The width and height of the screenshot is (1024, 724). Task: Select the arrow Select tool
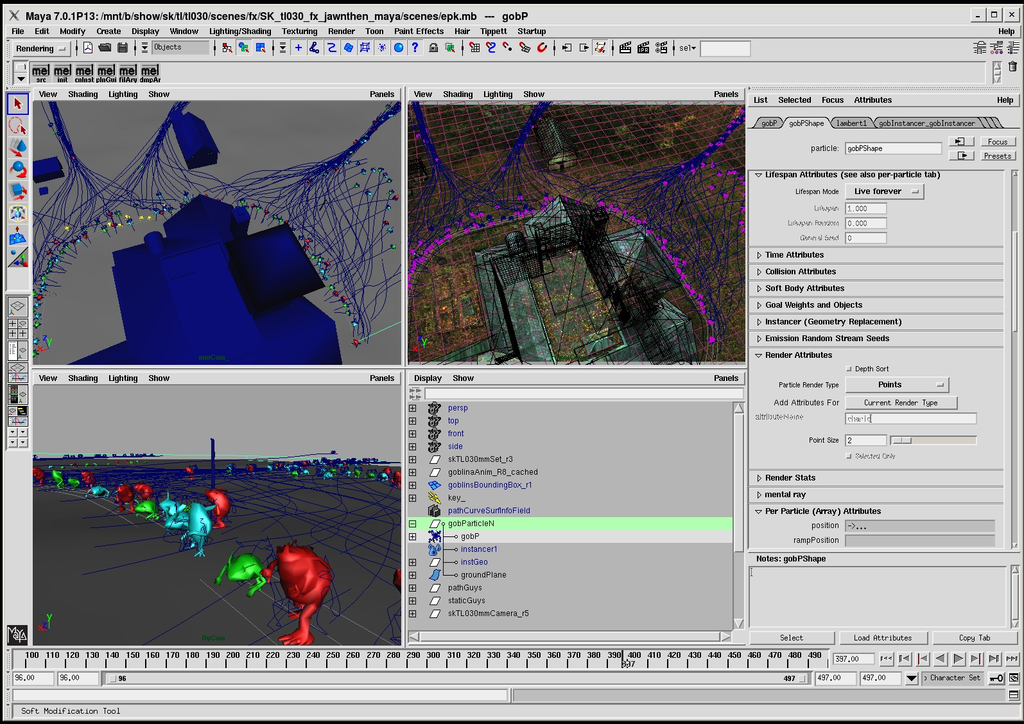(x=18, y=103)
